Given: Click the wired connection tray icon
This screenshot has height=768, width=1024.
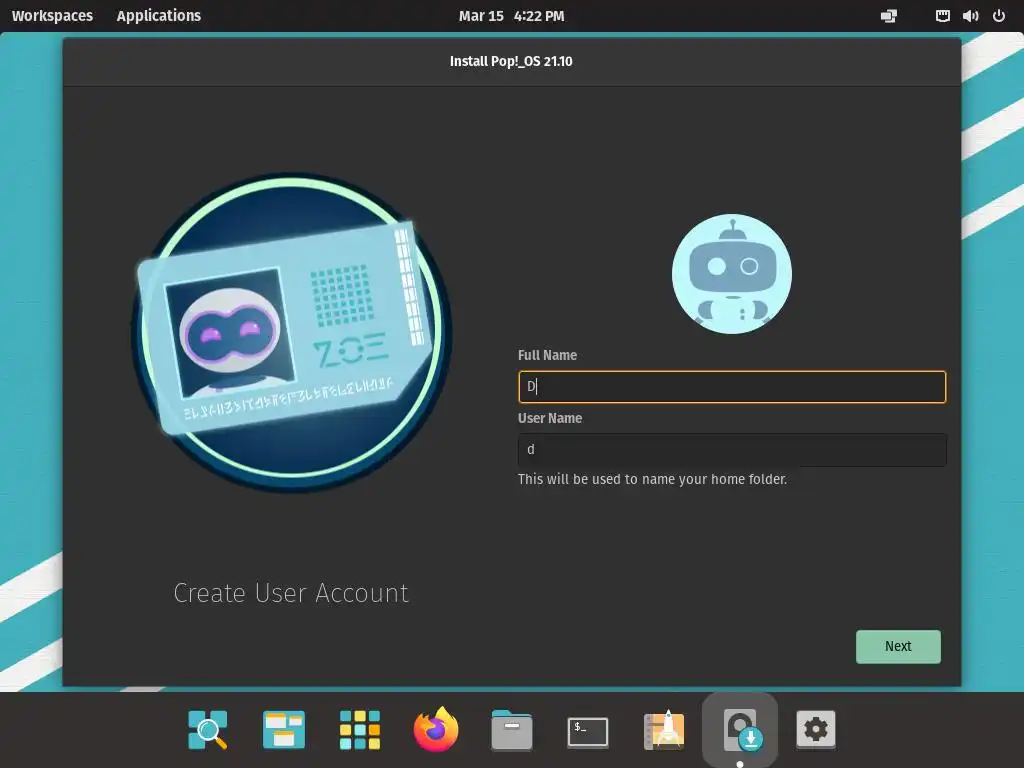Looking at the screenshot, I should pos(942,16).
